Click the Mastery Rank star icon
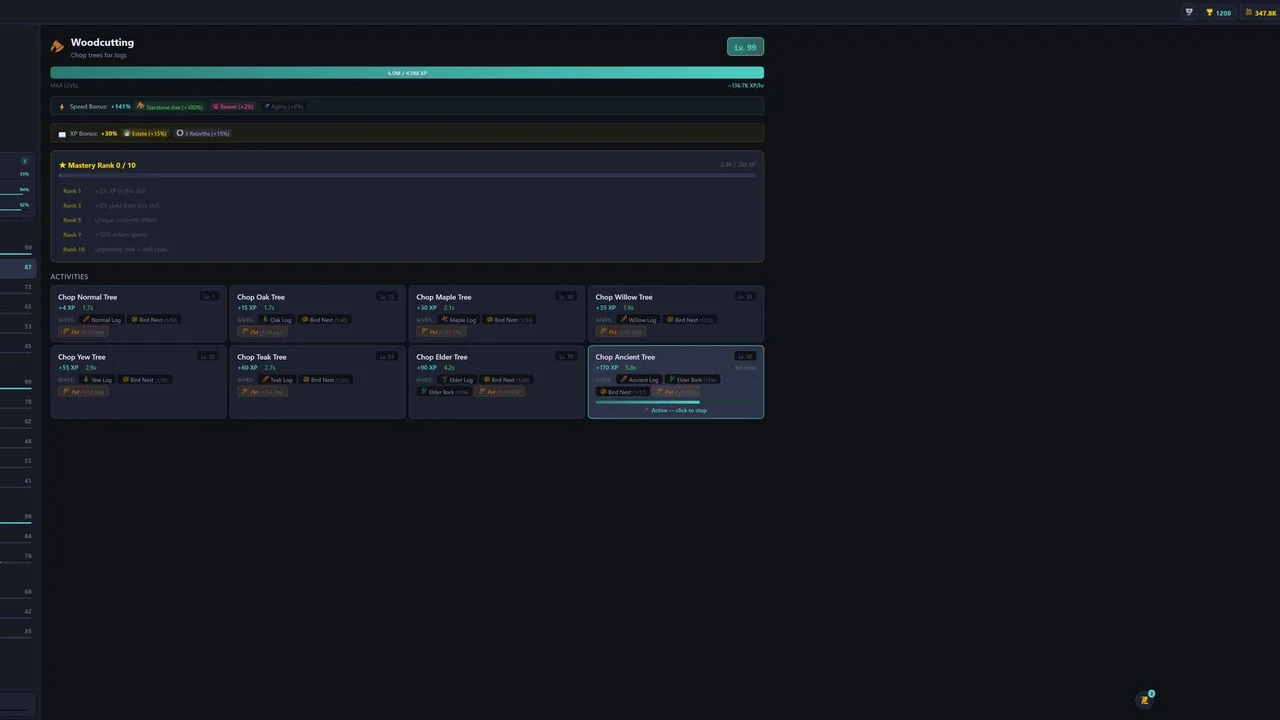The width and height of the screenshot is (1280, 720). coord(62,165)
